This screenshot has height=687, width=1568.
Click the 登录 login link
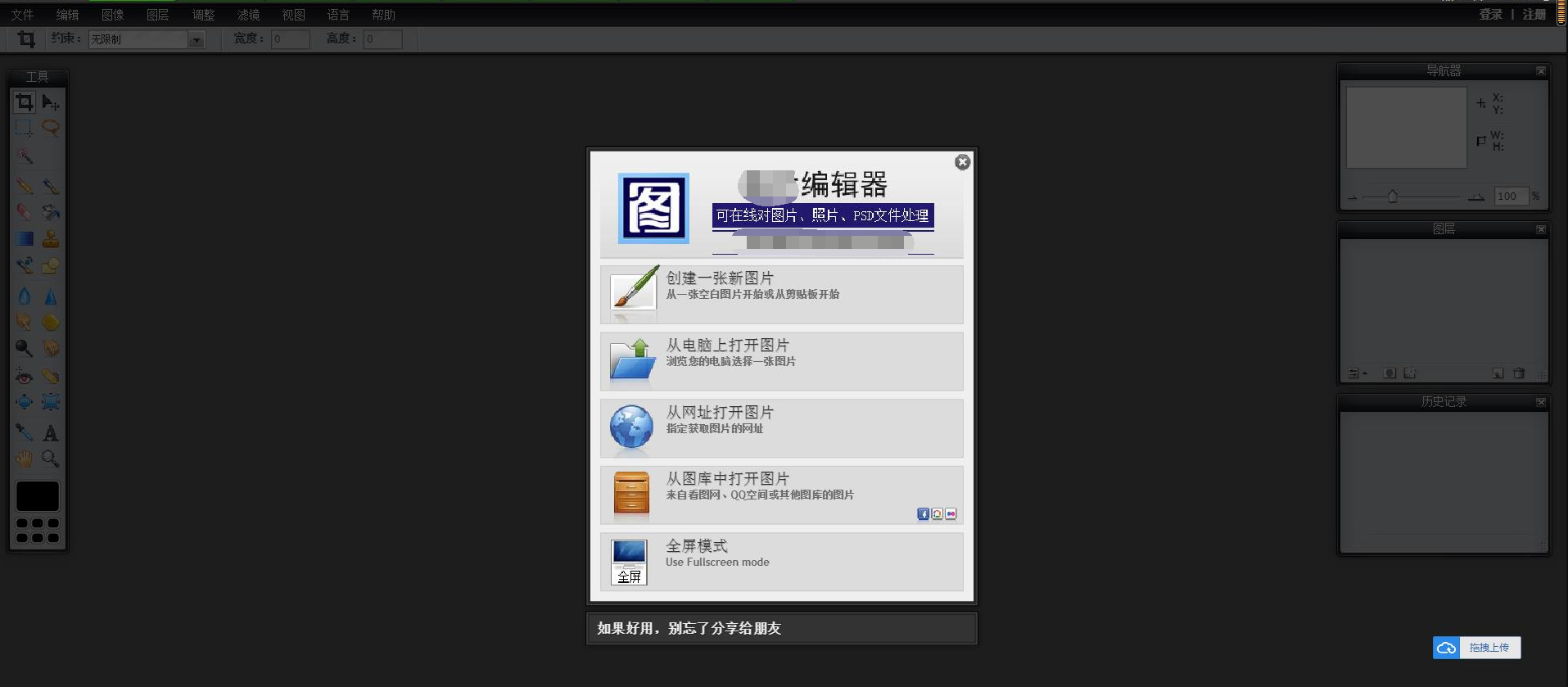tap(1491, 14)
